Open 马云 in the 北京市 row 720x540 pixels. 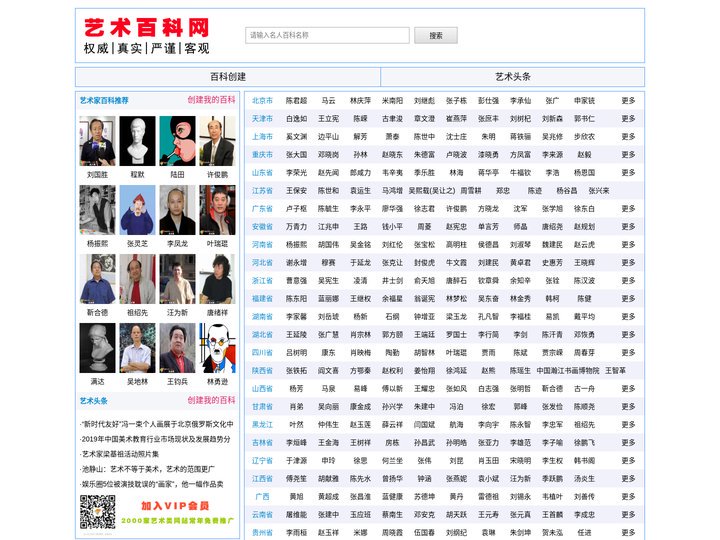click(328, 101)
